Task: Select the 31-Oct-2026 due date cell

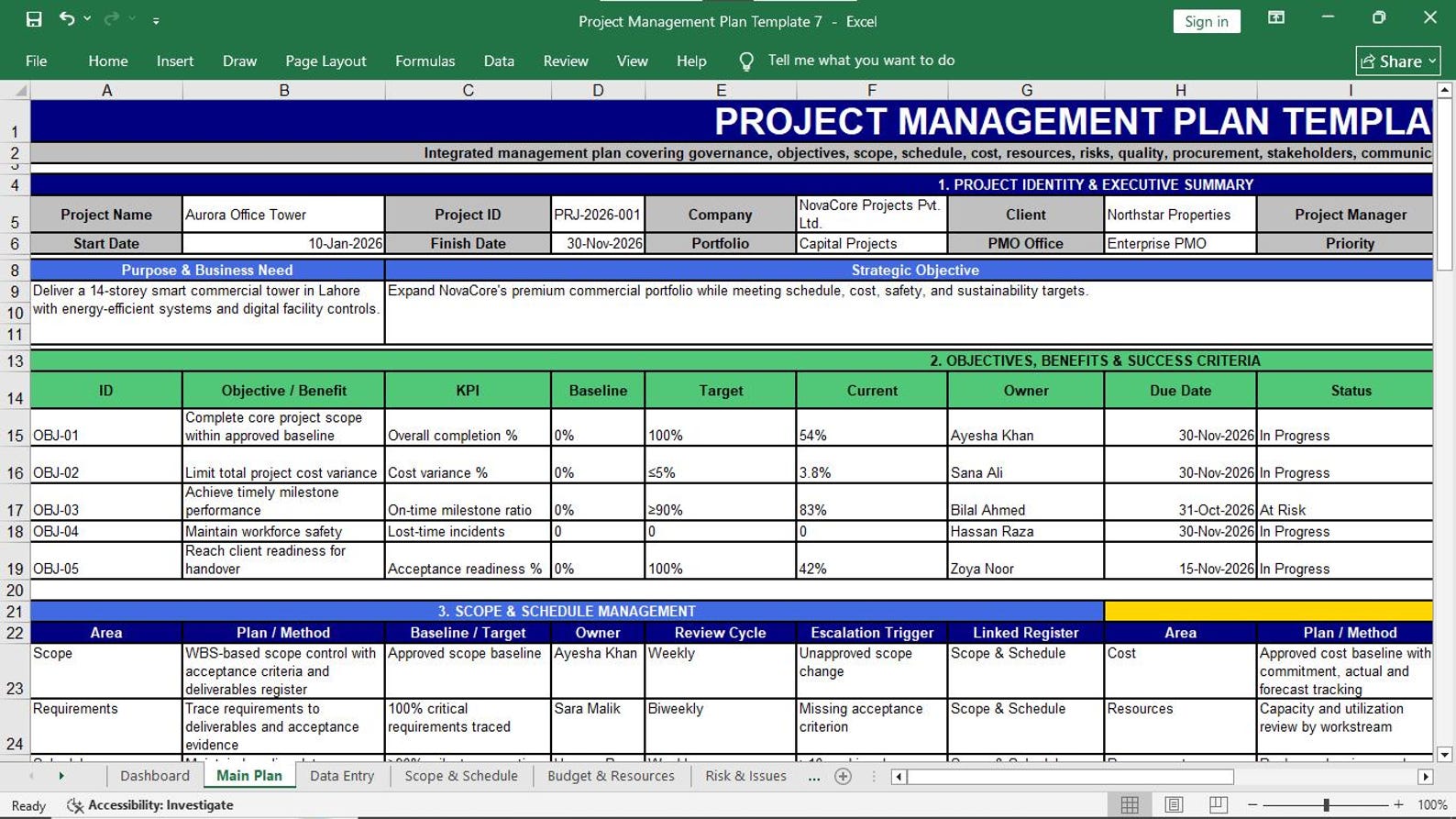Action: 1180,502
